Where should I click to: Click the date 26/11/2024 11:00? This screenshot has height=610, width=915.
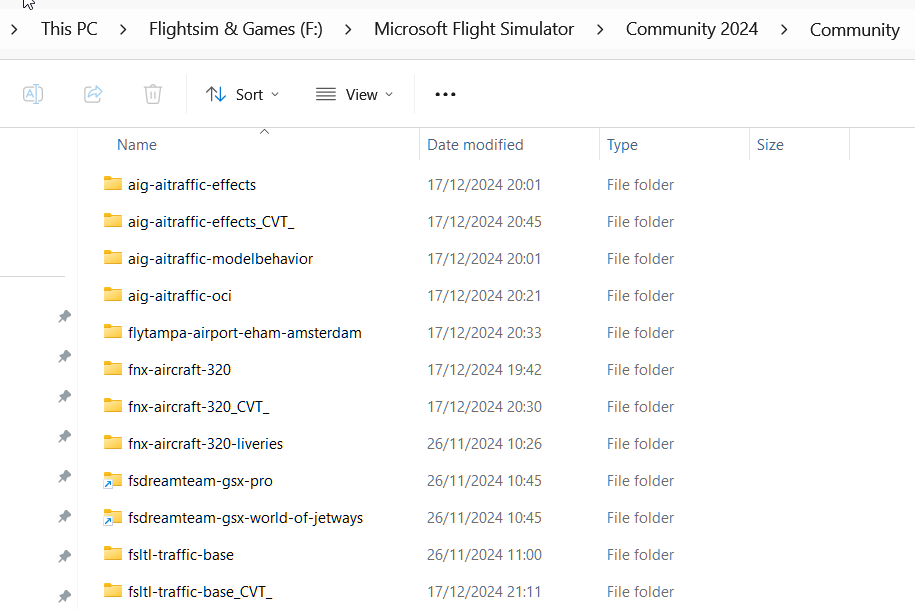[x=484, y=555]
